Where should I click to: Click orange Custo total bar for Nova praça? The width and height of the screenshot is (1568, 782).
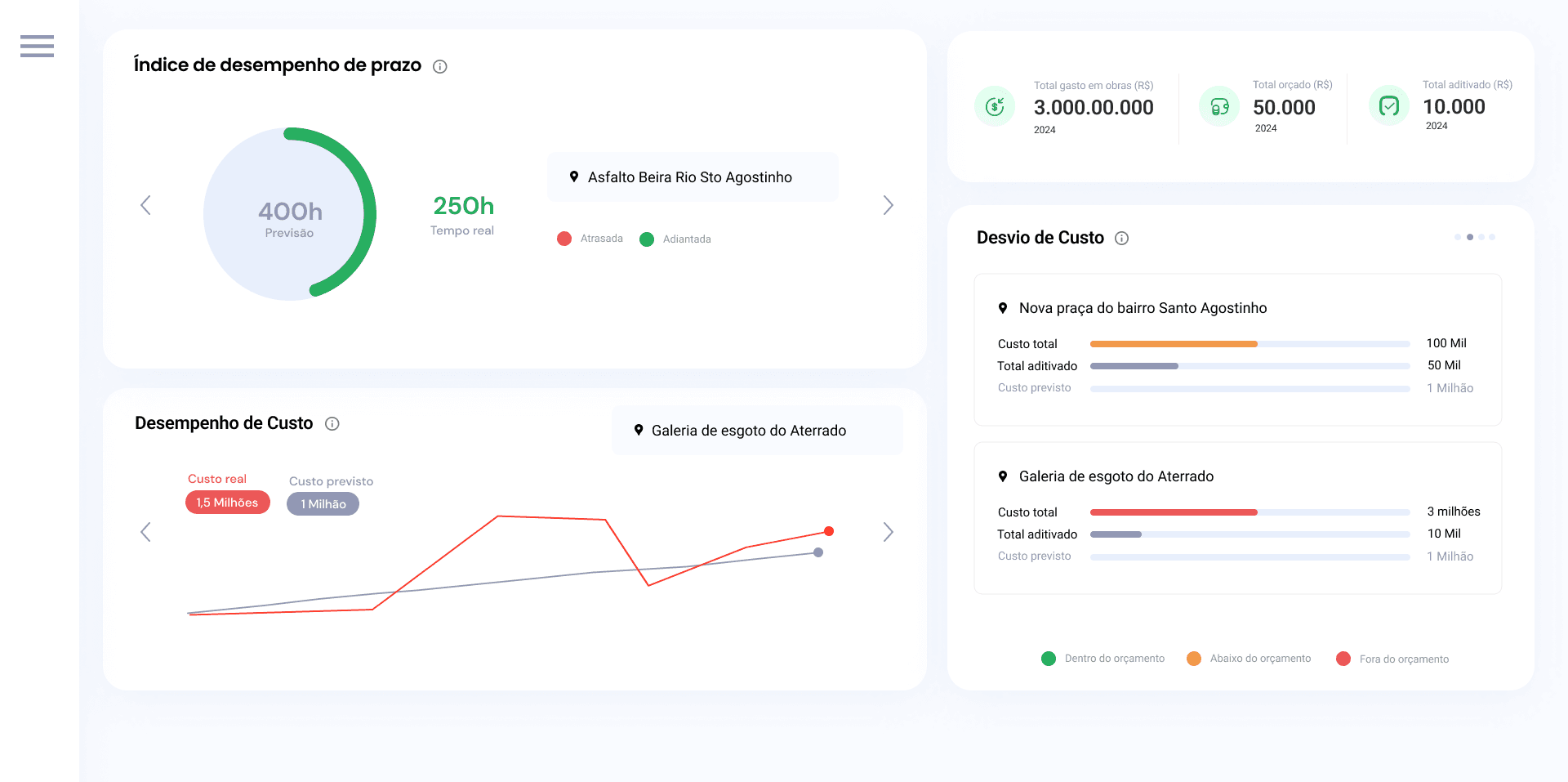(1174, 344)
